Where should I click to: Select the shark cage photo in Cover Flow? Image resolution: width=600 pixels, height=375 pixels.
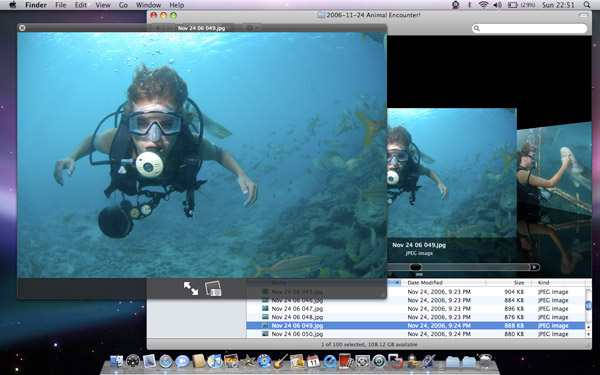[x=554, y=169]
